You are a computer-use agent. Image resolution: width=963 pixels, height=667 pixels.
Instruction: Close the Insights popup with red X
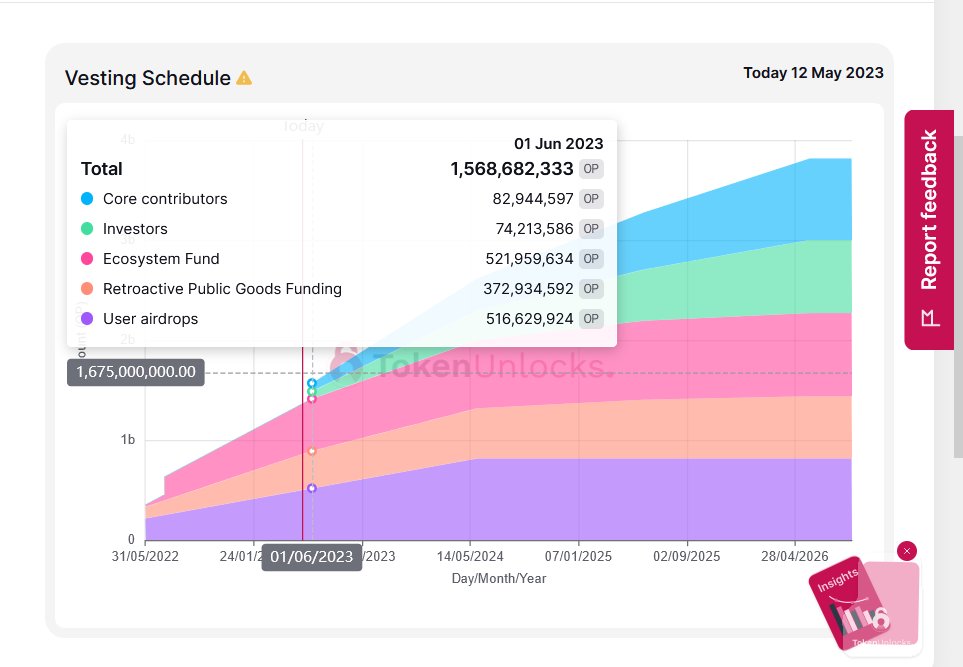click(x=906, y=551)
